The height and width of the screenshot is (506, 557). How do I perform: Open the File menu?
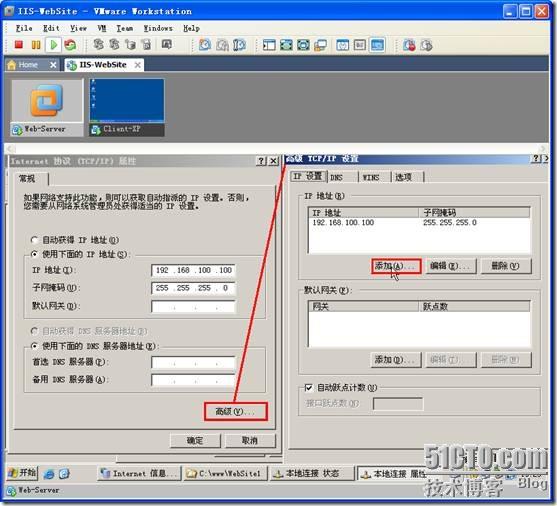point(24,28)
